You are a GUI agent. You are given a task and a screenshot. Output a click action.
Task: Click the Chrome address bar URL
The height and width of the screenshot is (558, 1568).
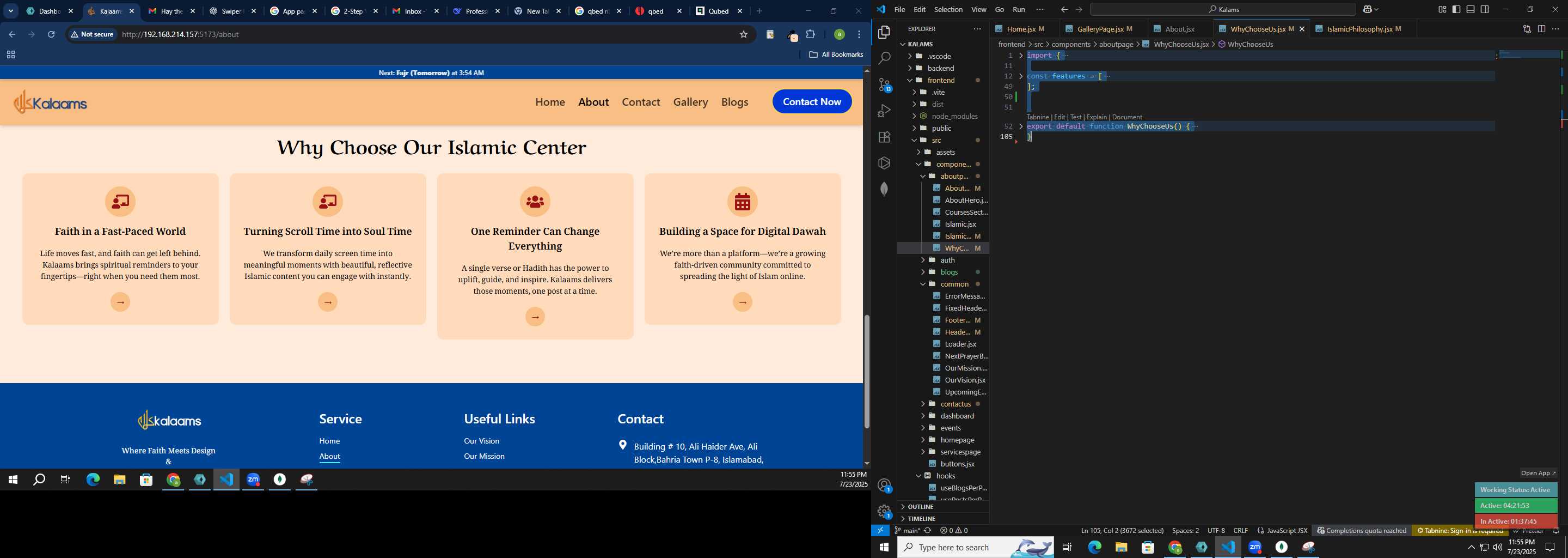pos(180,34)
